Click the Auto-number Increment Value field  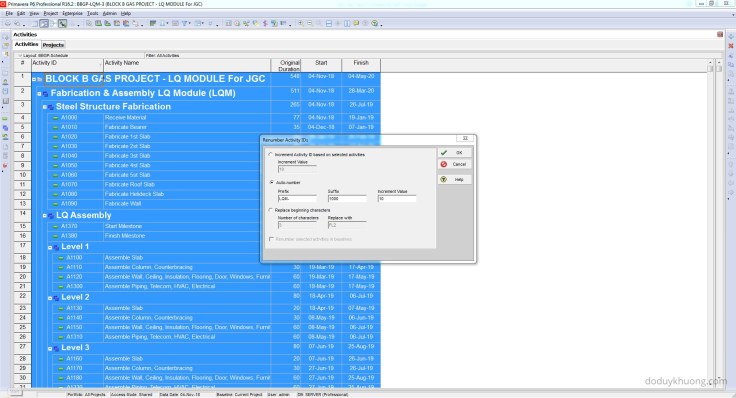pos(397,199)
